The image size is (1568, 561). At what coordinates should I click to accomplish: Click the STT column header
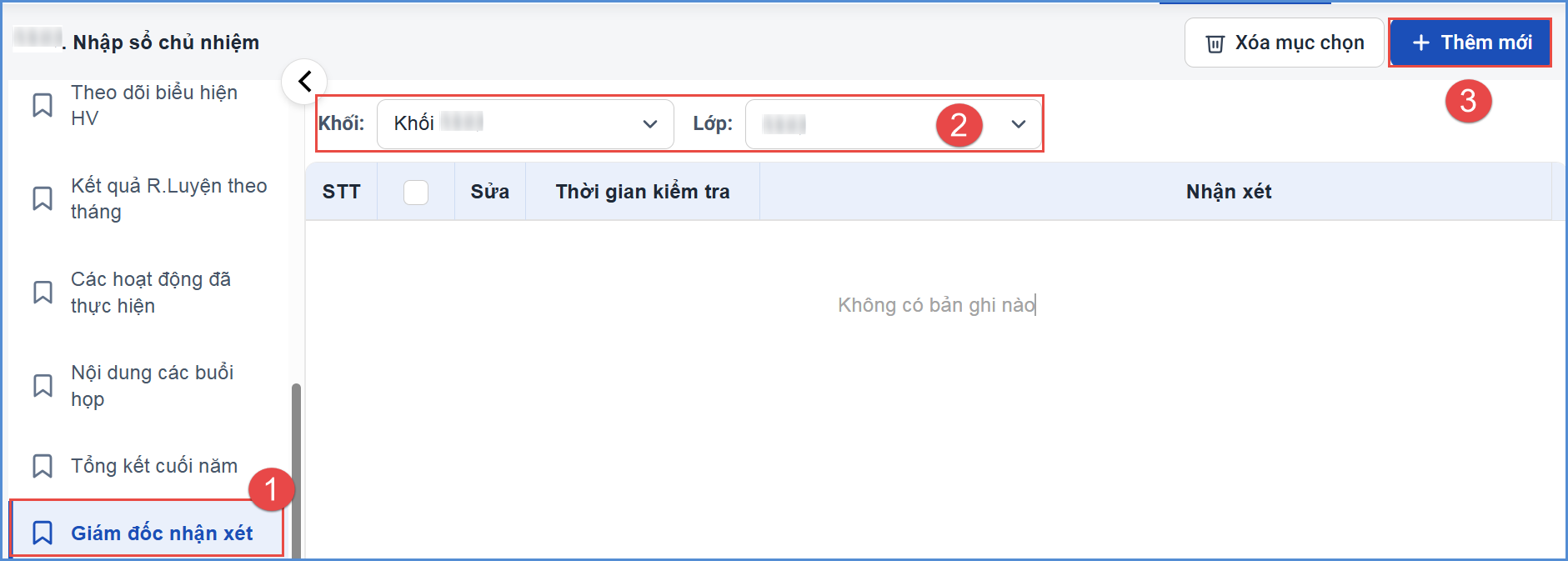(x=342, y=192)
